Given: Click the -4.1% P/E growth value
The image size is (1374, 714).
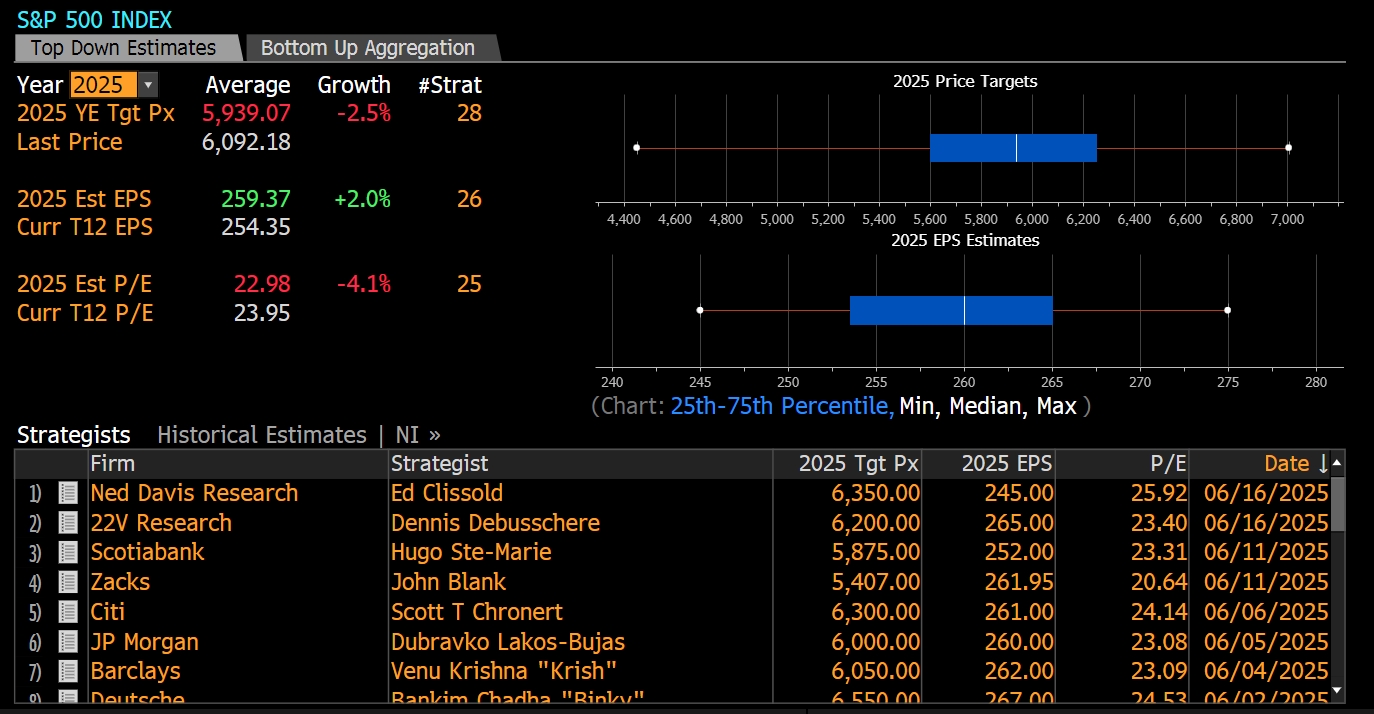Looking at the screenshot, I should pyautogui.click(x=364, y=284).
